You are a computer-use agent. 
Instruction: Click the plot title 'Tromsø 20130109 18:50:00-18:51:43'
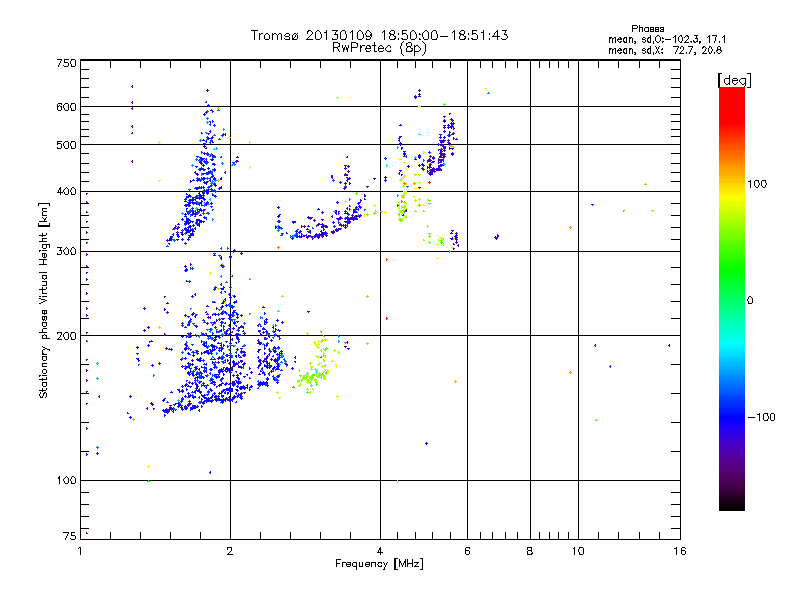pos(379,35)
